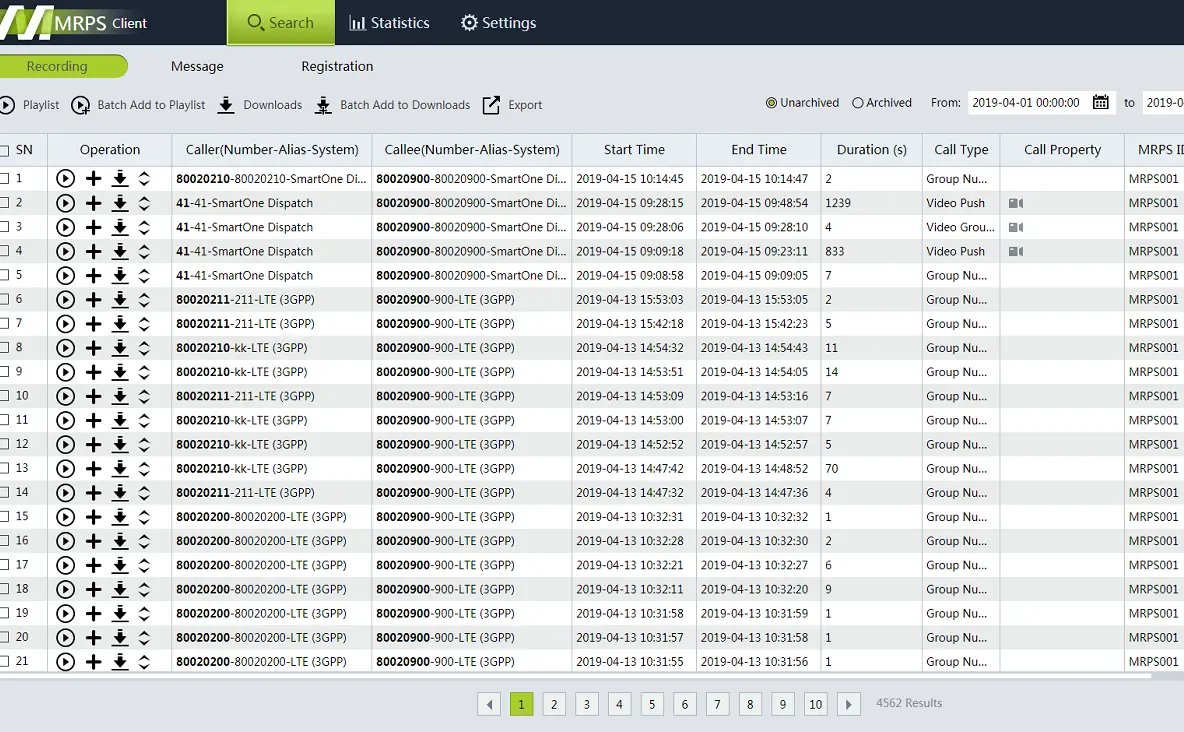The height and width of the screenshot is (732, 1184).
Task: Click the From date input field
Action: (x=1024, y=102)
